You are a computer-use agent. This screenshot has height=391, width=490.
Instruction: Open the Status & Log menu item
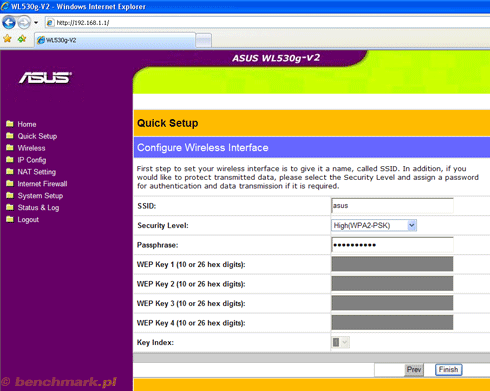pyautogui.click(x=38, y=208)
